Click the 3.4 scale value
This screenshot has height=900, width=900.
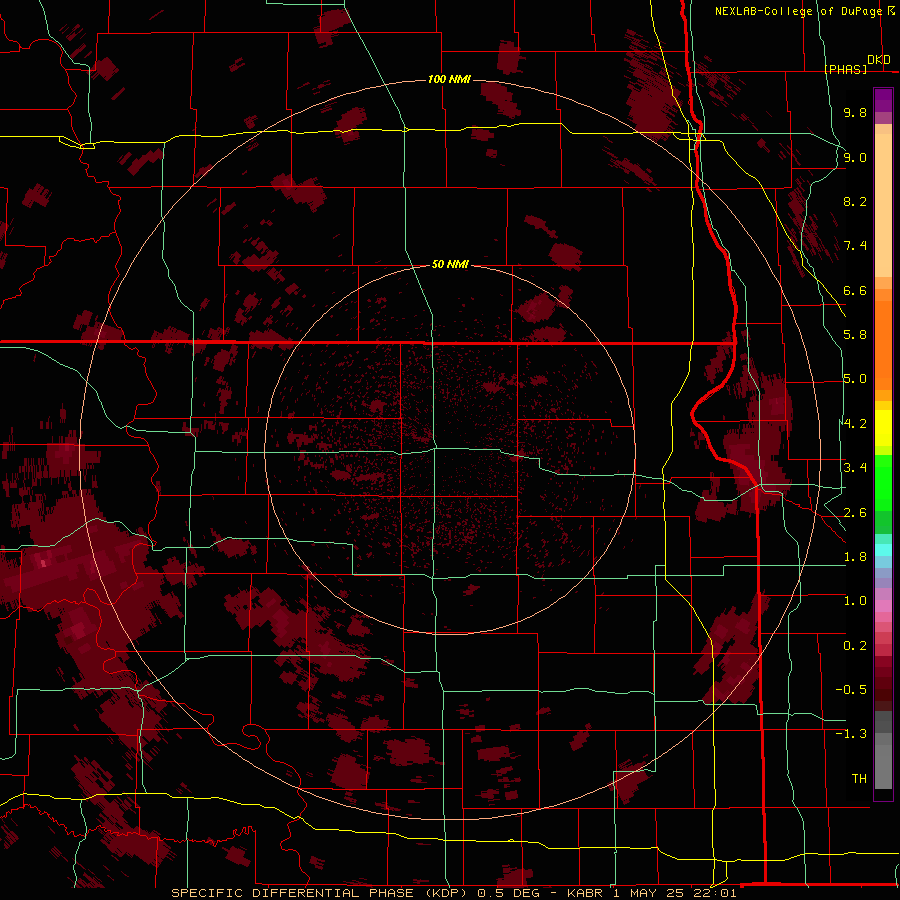(855, 468)
